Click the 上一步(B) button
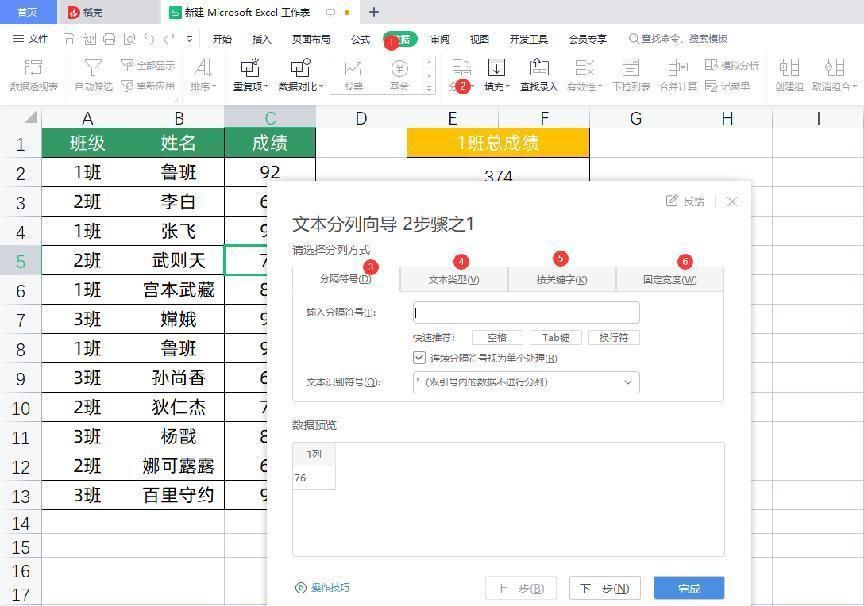 click(521, 588)
